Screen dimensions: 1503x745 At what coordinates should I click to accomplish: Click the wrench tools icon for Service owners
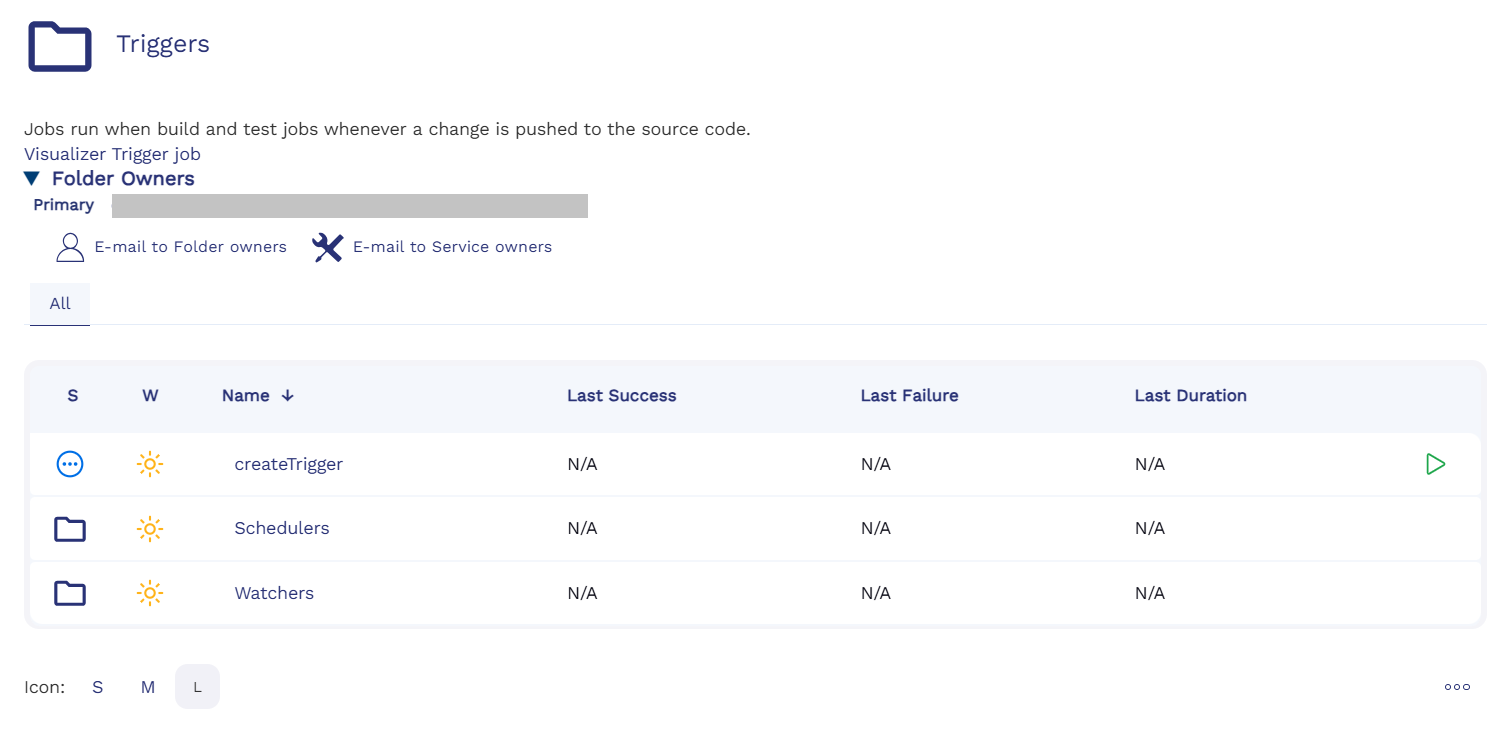(327, 247)
